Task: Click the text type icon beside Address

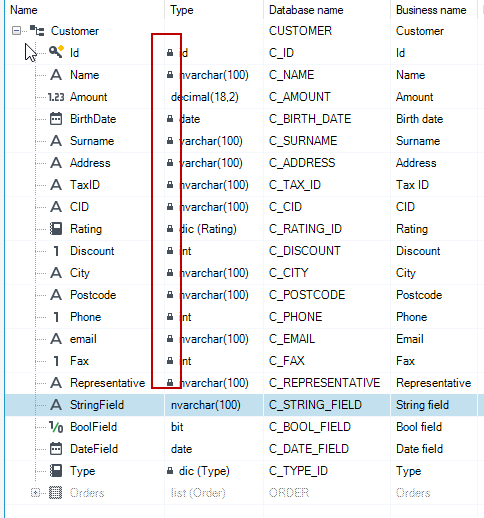Action: click(x=56, y=163)
